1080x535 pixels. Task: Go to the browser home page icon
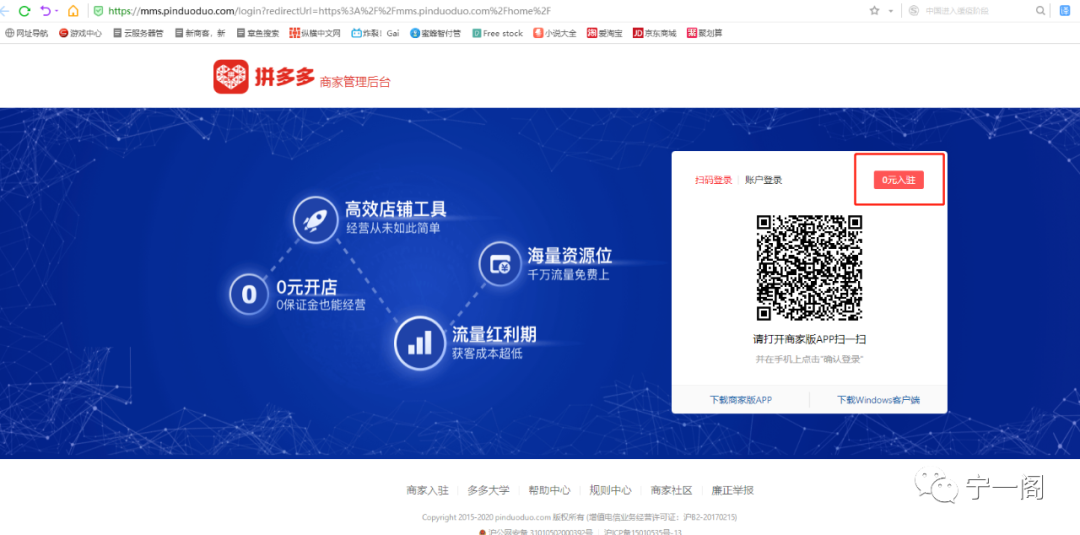coord(73,11)
